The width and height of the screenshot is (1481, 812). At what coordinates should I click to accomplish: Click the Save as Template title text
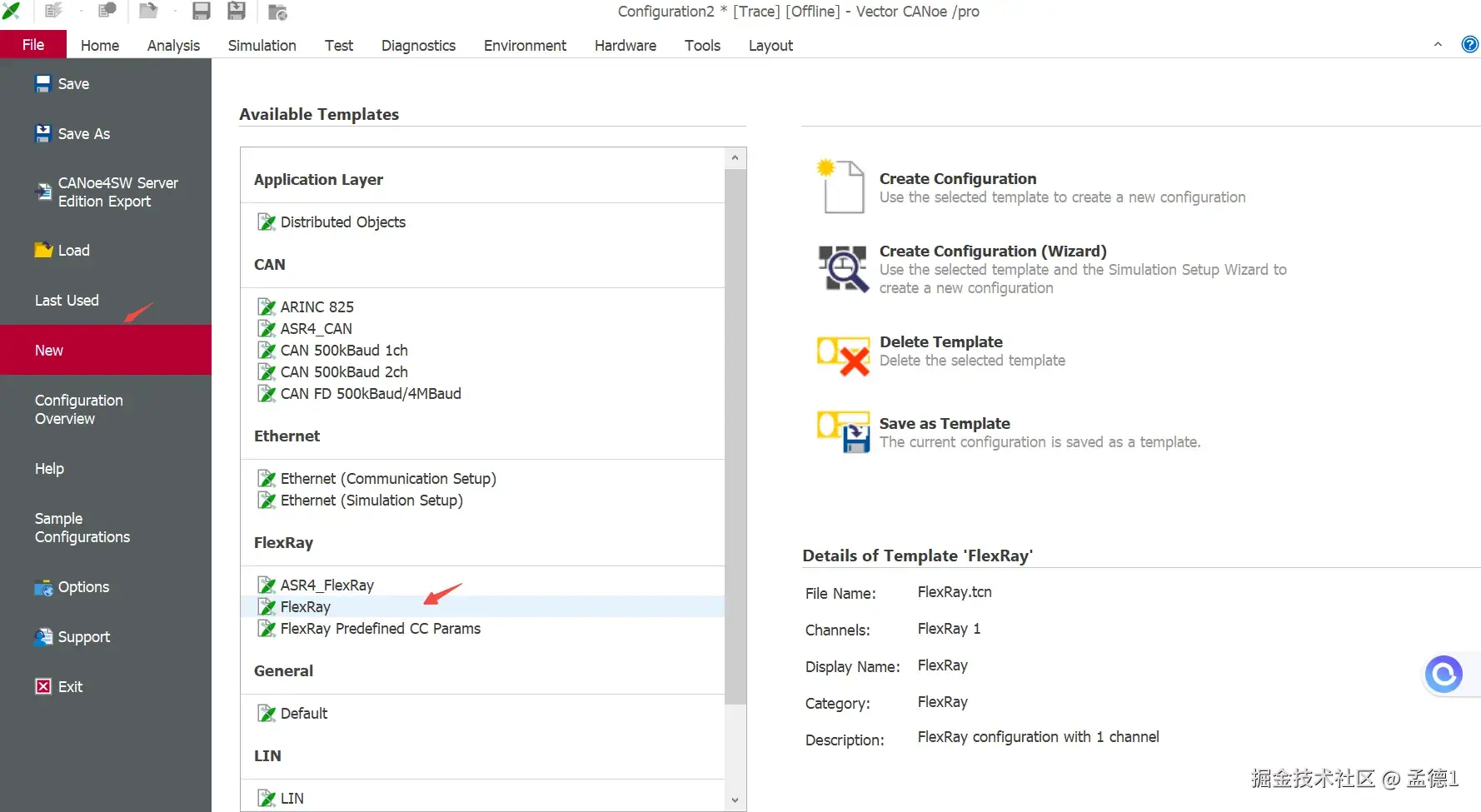[945, 424]
